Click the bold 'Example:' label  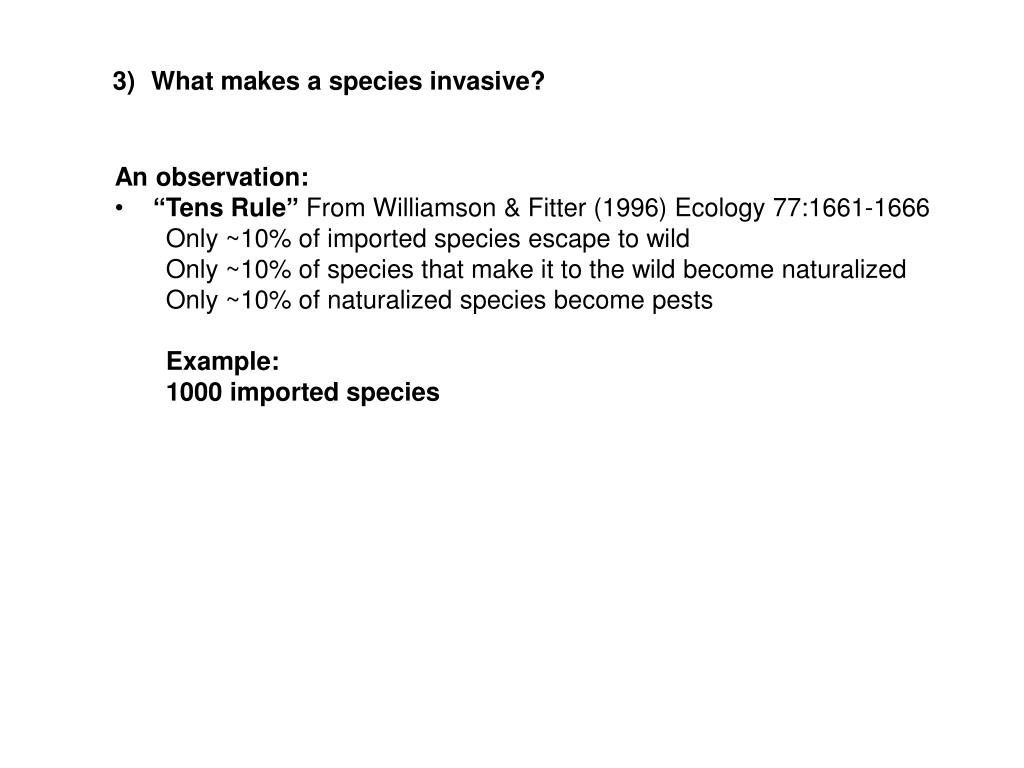223,361
